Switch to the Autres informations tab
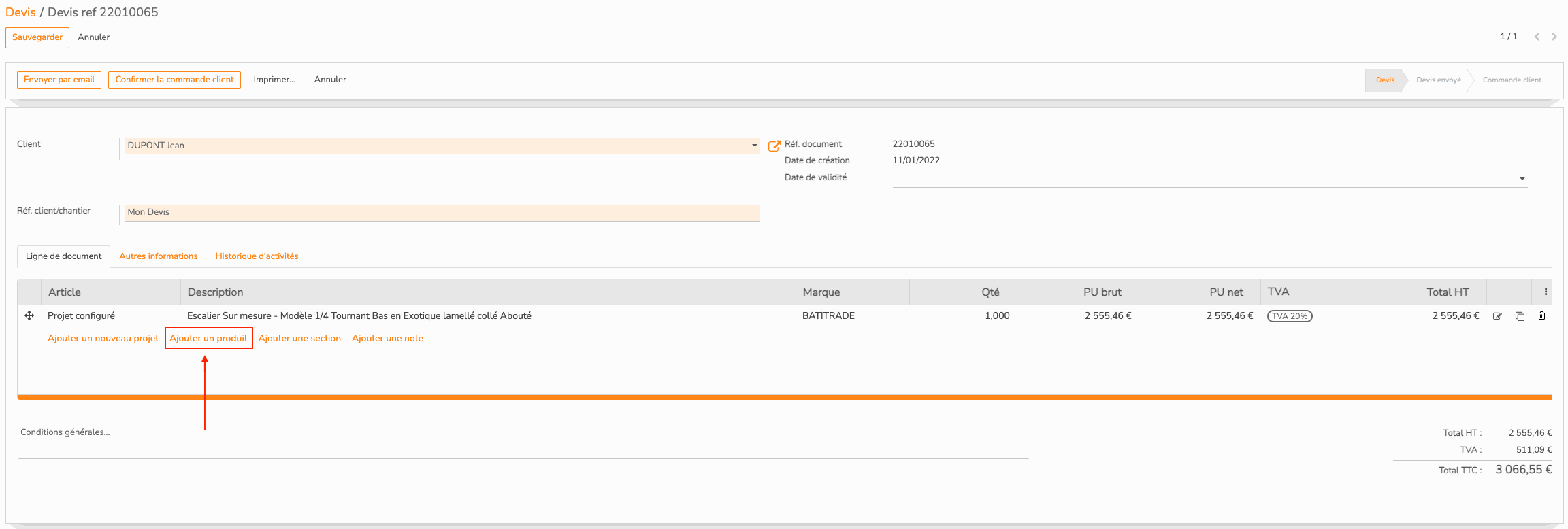Screen dimensions: 1568x529 (159, 256)
